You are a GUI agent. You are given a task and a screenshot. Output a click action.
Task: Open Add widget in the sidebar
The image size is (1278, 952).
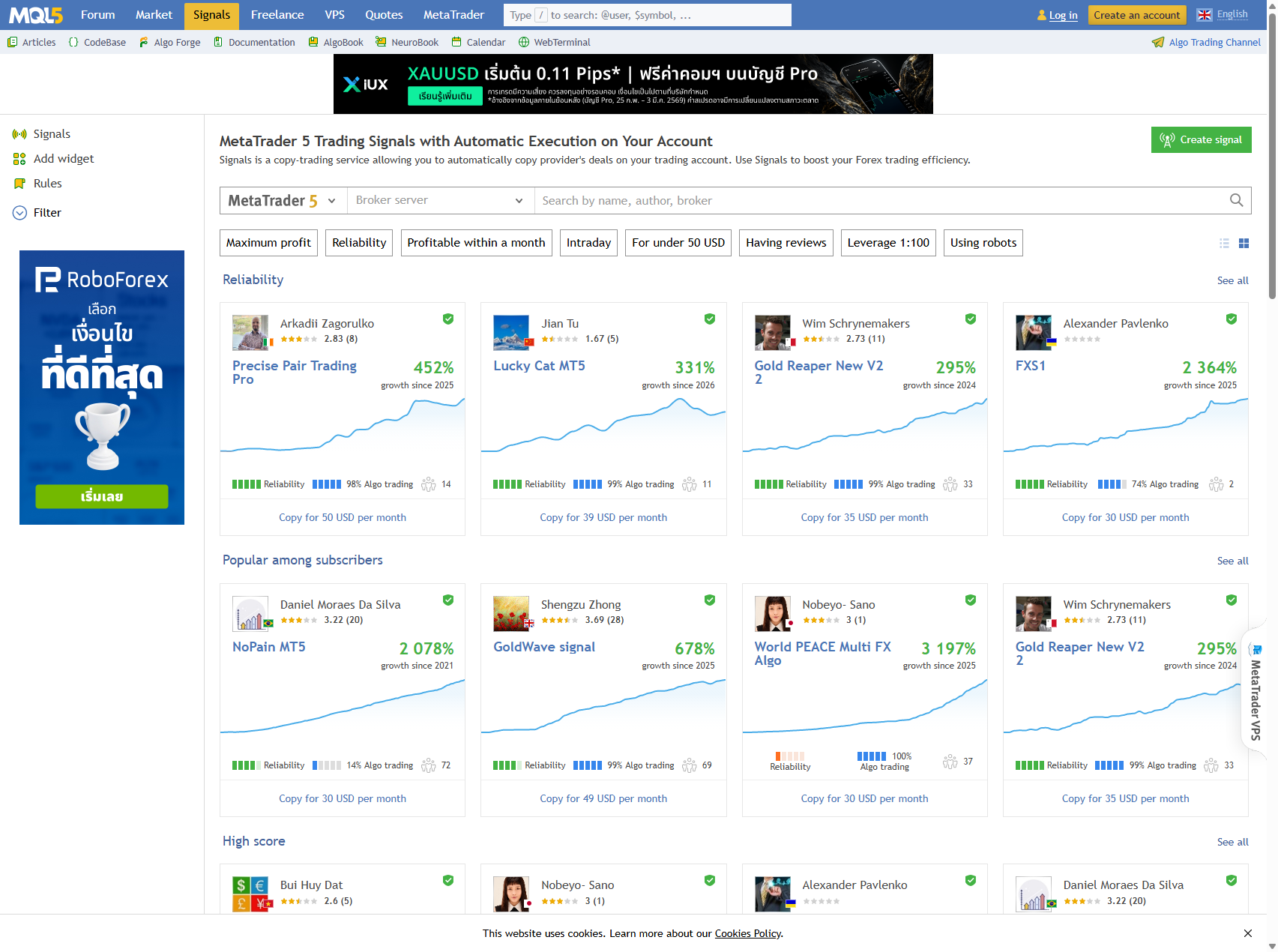point(53,159)
